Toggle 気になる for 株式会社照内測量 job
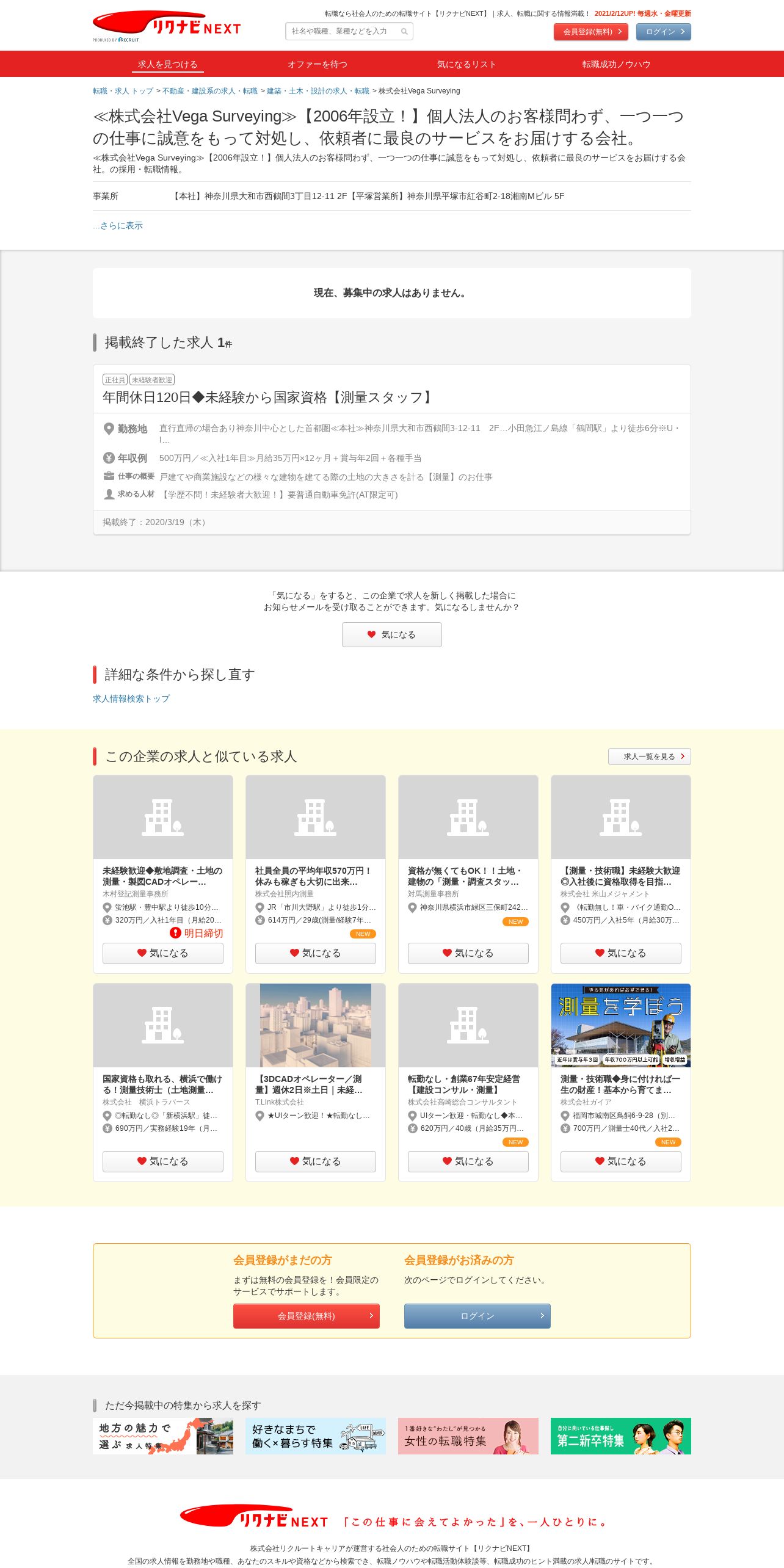Screen dimensions: 784x1568 (x=316, y=953)
